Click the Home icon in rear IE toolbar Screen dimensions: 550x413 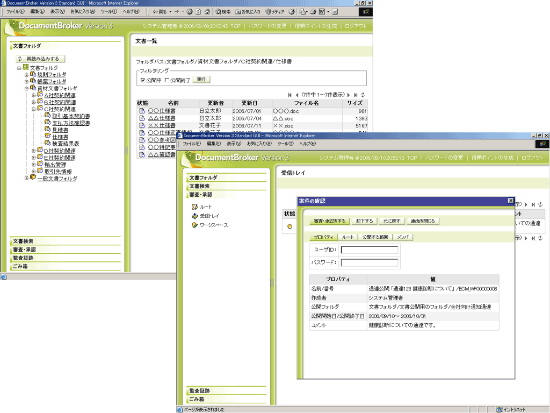coord(207,12)
